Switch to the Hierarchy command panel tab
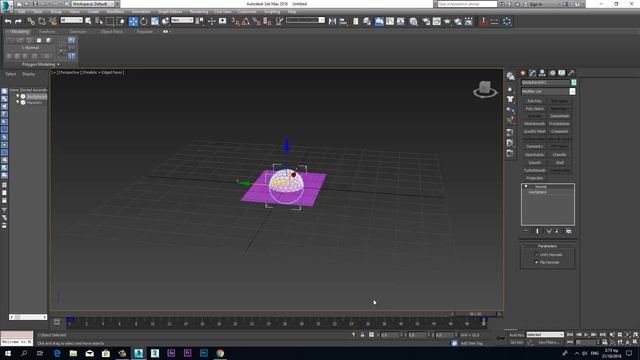Screen dimensions: 640x360 (542, 73)
